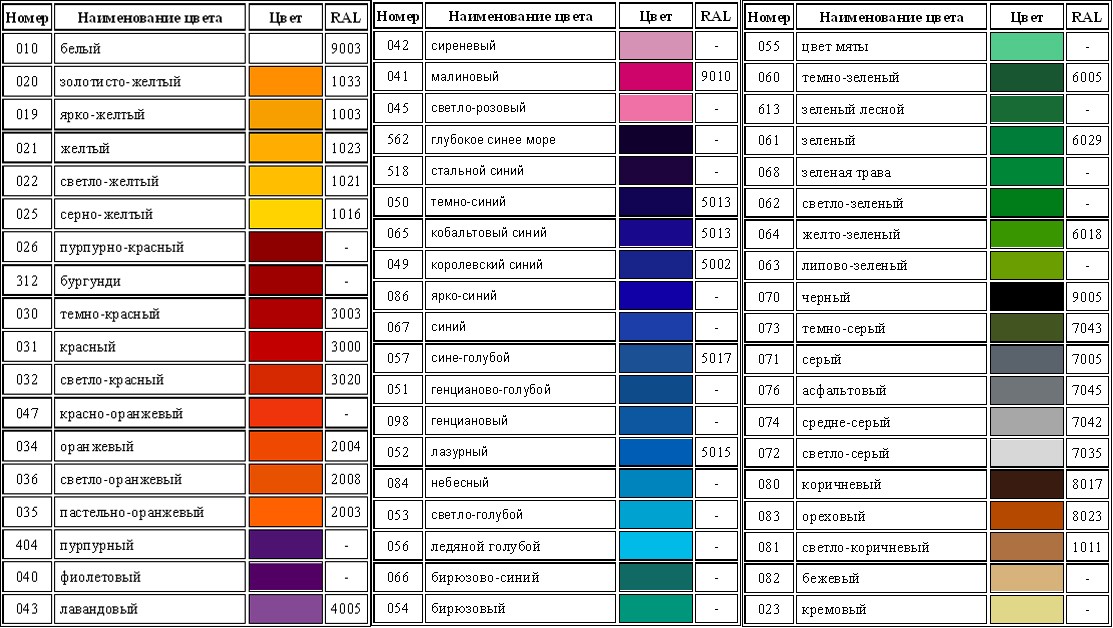Select the RAL cell 6018

(x=1087, y=234)
